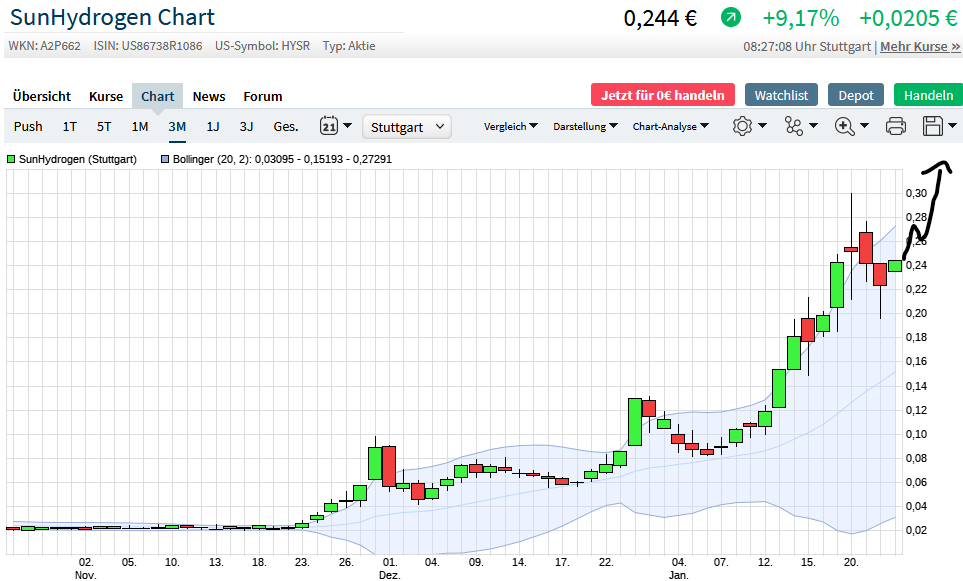Click the Typ: Aktie text

[x=349, y=46]
